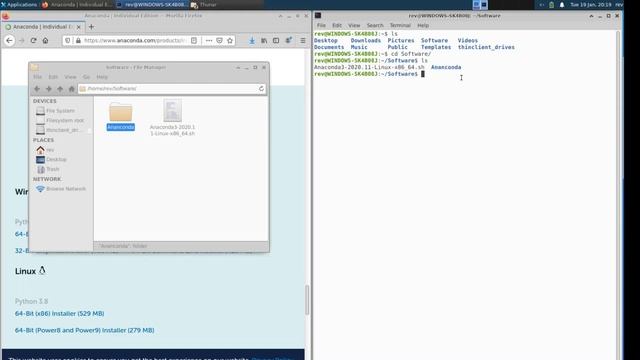Open Firefox downloads arrow icon
640x360 pixels.
tap(252, 40)
